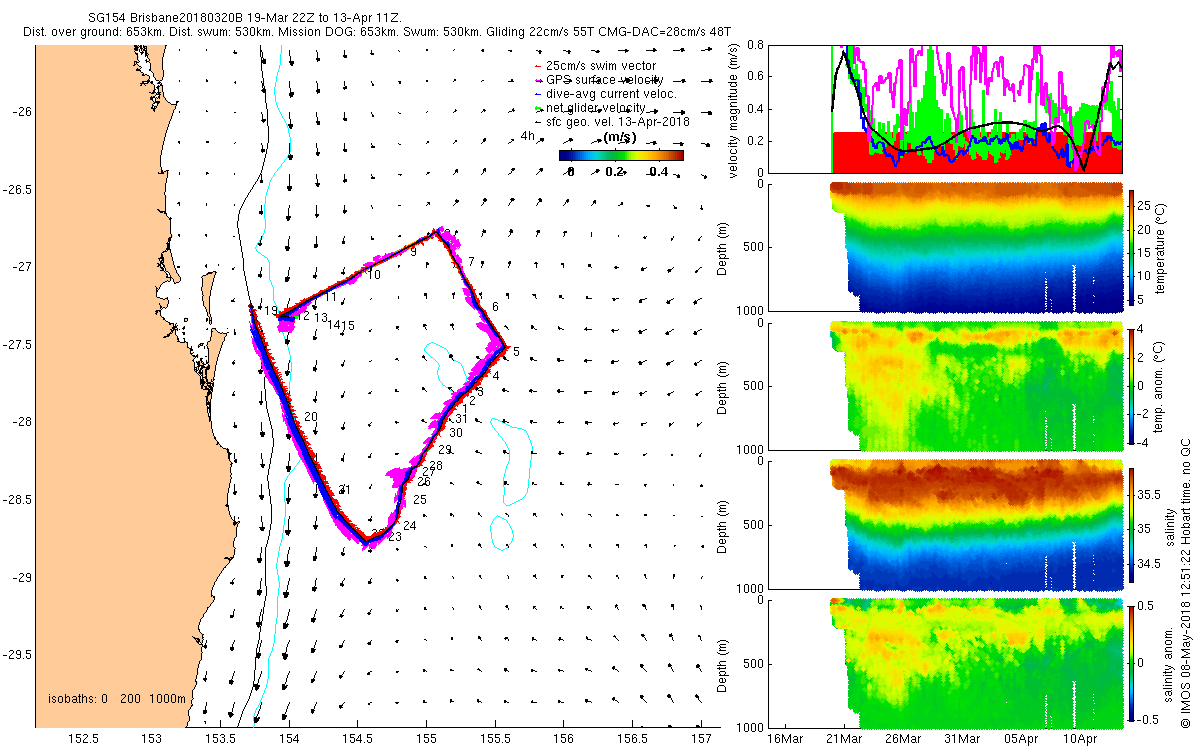This screenshot has height=750, width=1200.
Task: Click waypoint number 6 on the glider track
Action: click(495, 306)
